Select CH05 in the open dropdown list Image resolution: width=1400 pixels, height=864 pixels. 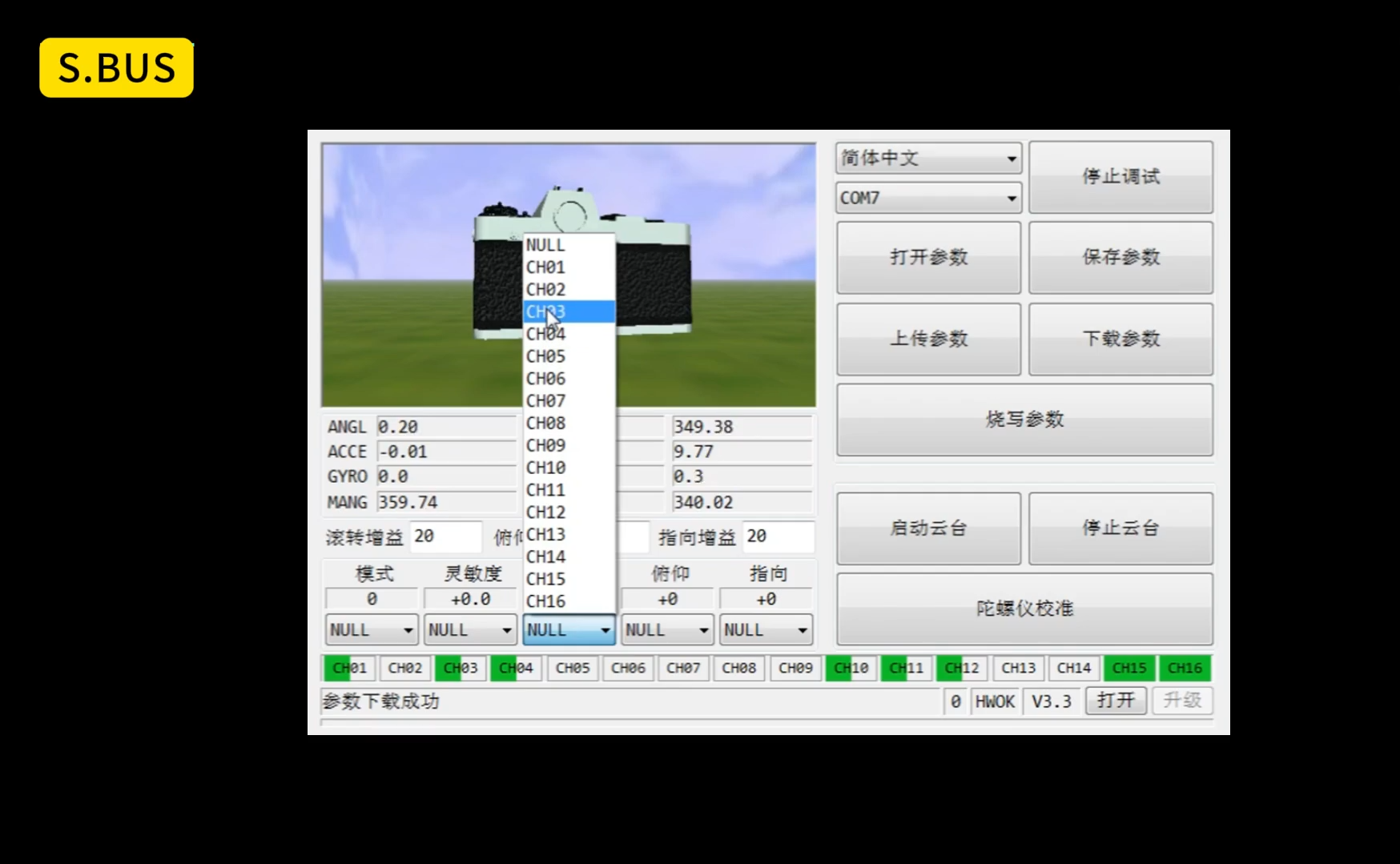pos(569,356)
